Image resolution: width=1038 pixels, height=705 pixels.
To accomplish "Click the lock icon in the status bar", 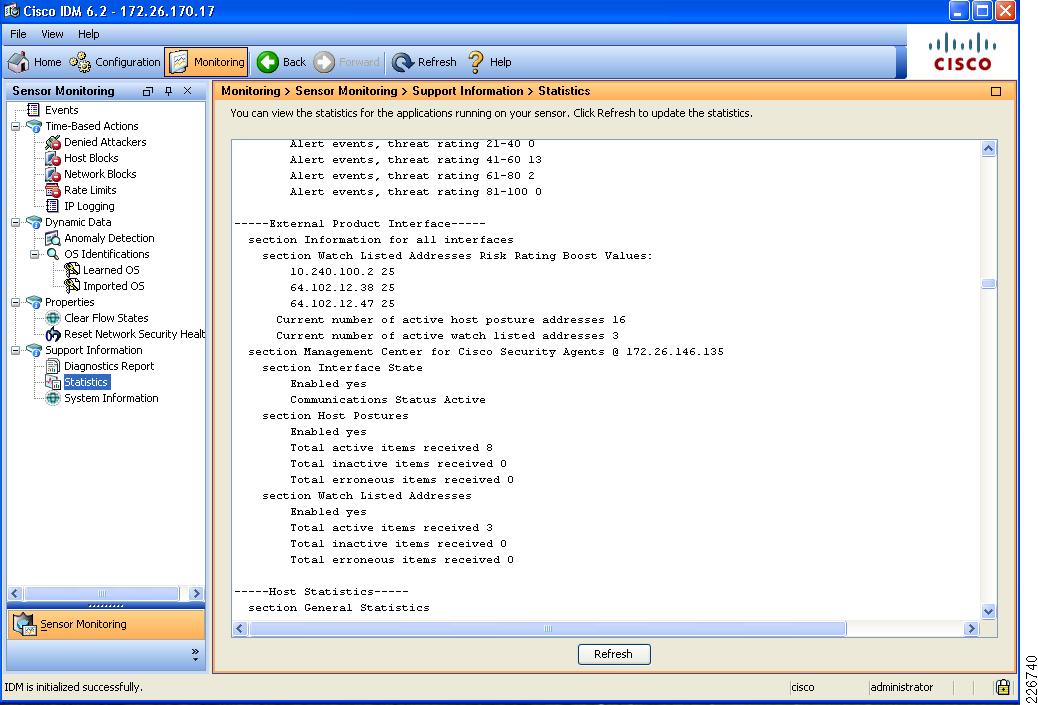I will tap(1001, 687).
